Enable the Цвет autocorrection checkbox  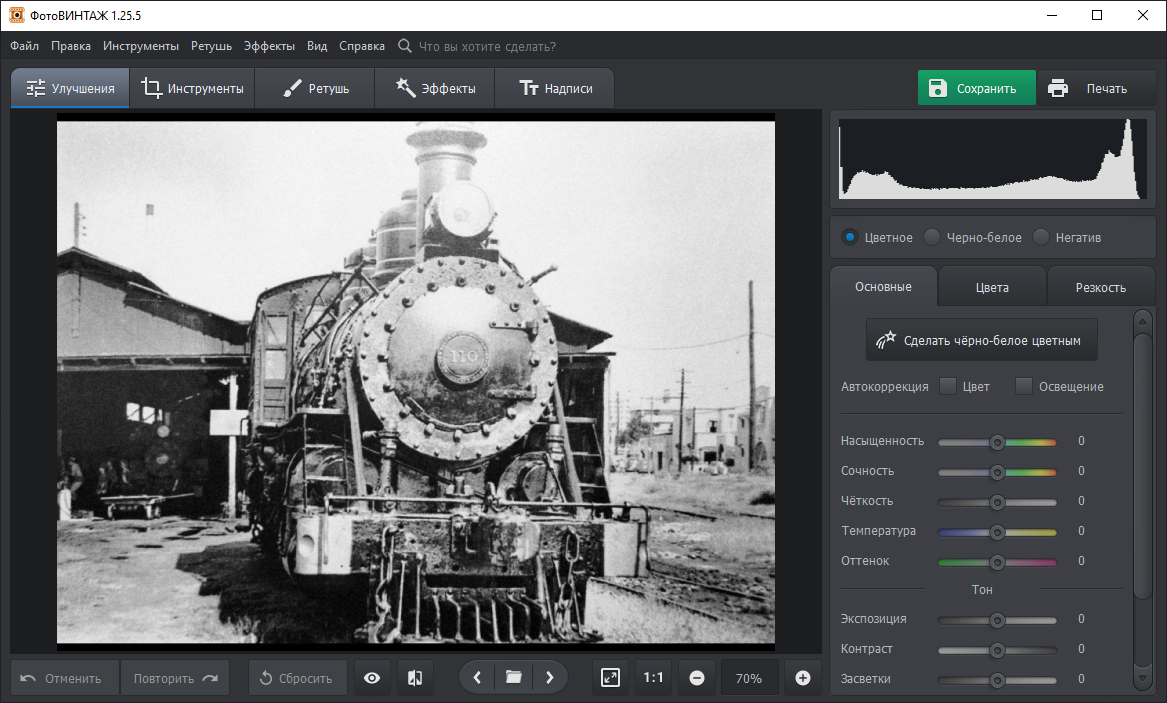point(948,386)
